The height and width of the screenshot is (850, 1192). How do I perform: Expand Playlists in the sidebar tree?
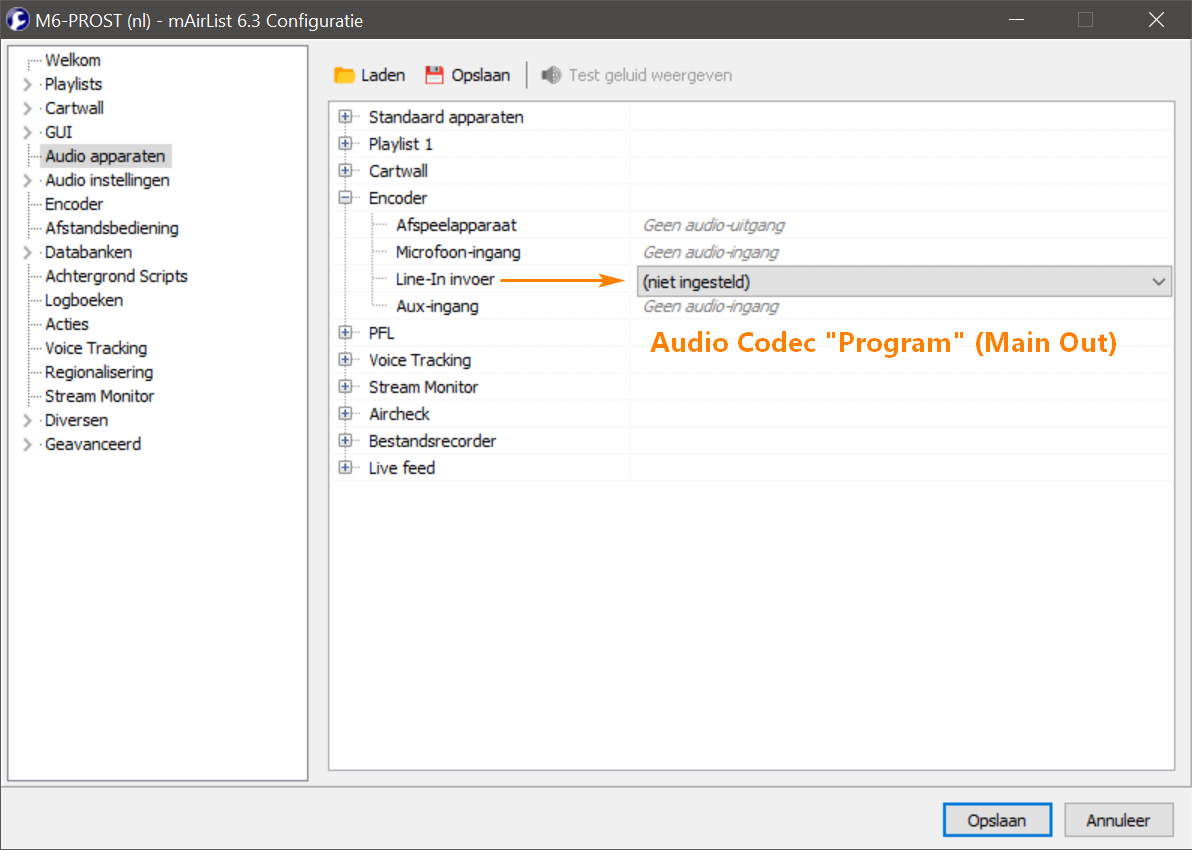click(x=27, y=84)
